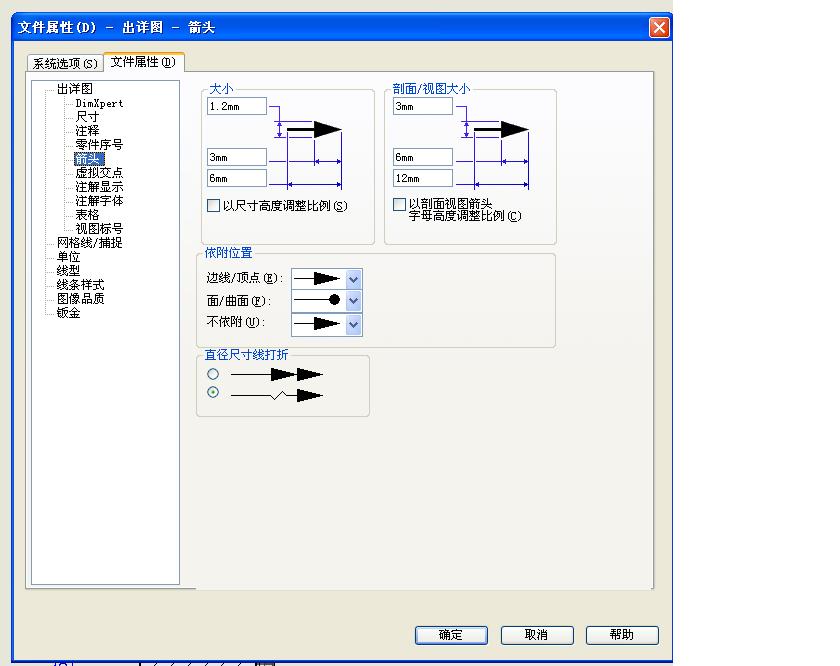Image resolution: width=840 pixels, height=666 pixels.
Task: Open DimXpert in the tree
Action: point(99,103)
